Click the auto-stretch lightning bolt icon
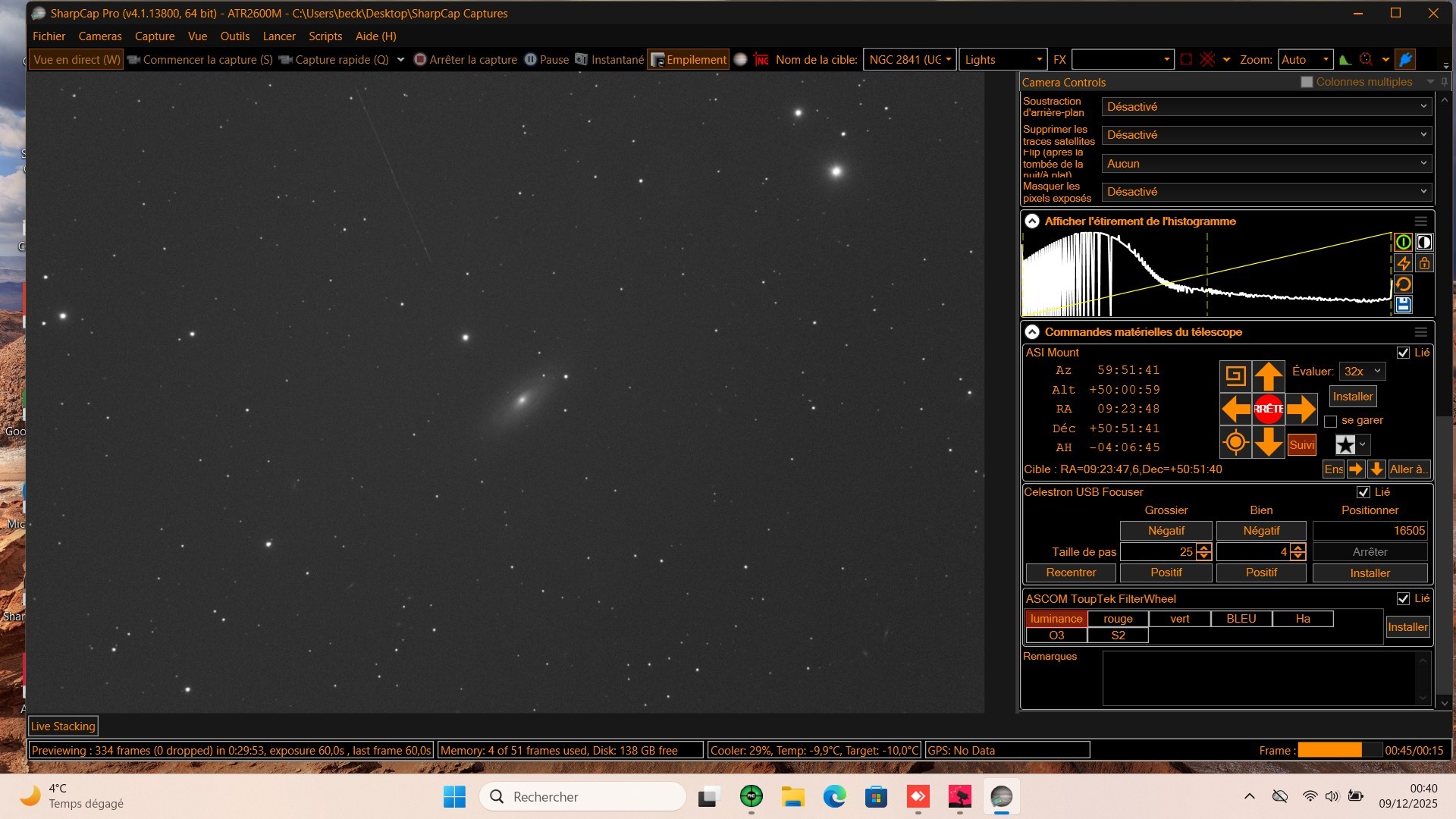 [x=1403, y=263]
